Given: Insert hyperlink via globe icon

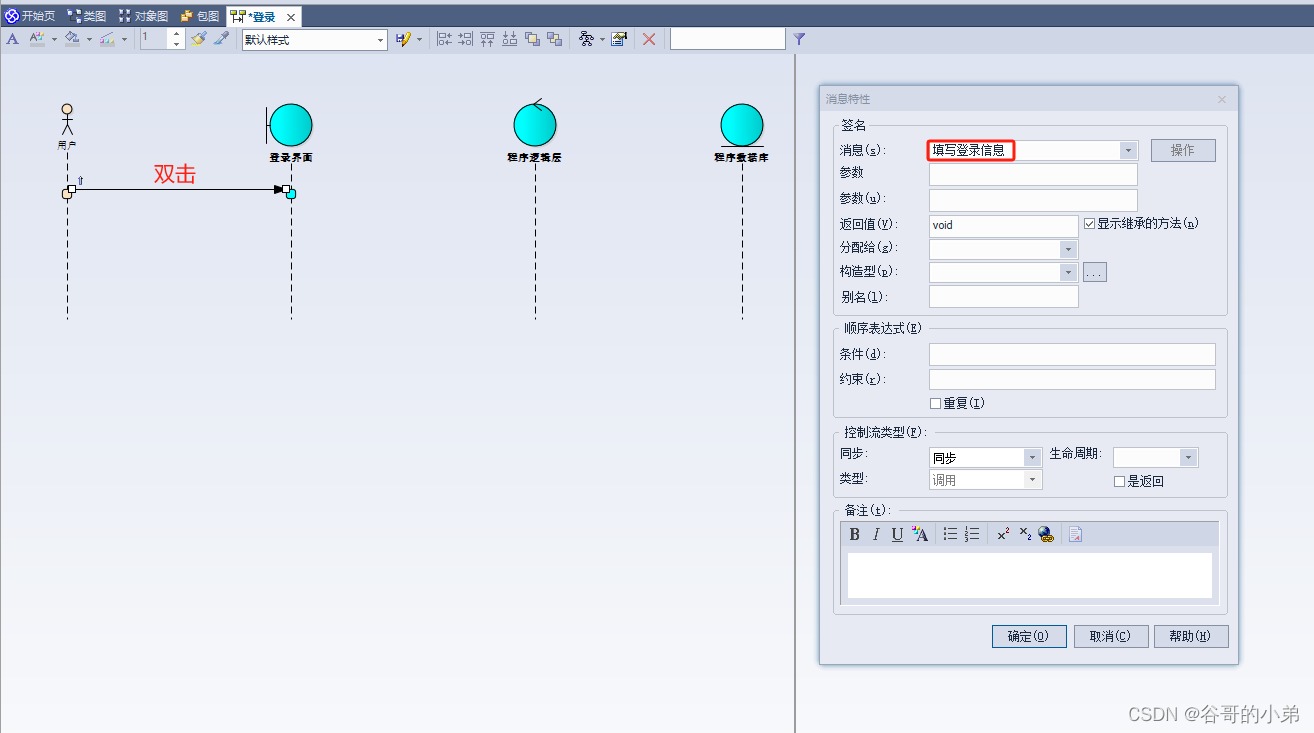Looking at the screenshot, I should tap(1046, 535).
